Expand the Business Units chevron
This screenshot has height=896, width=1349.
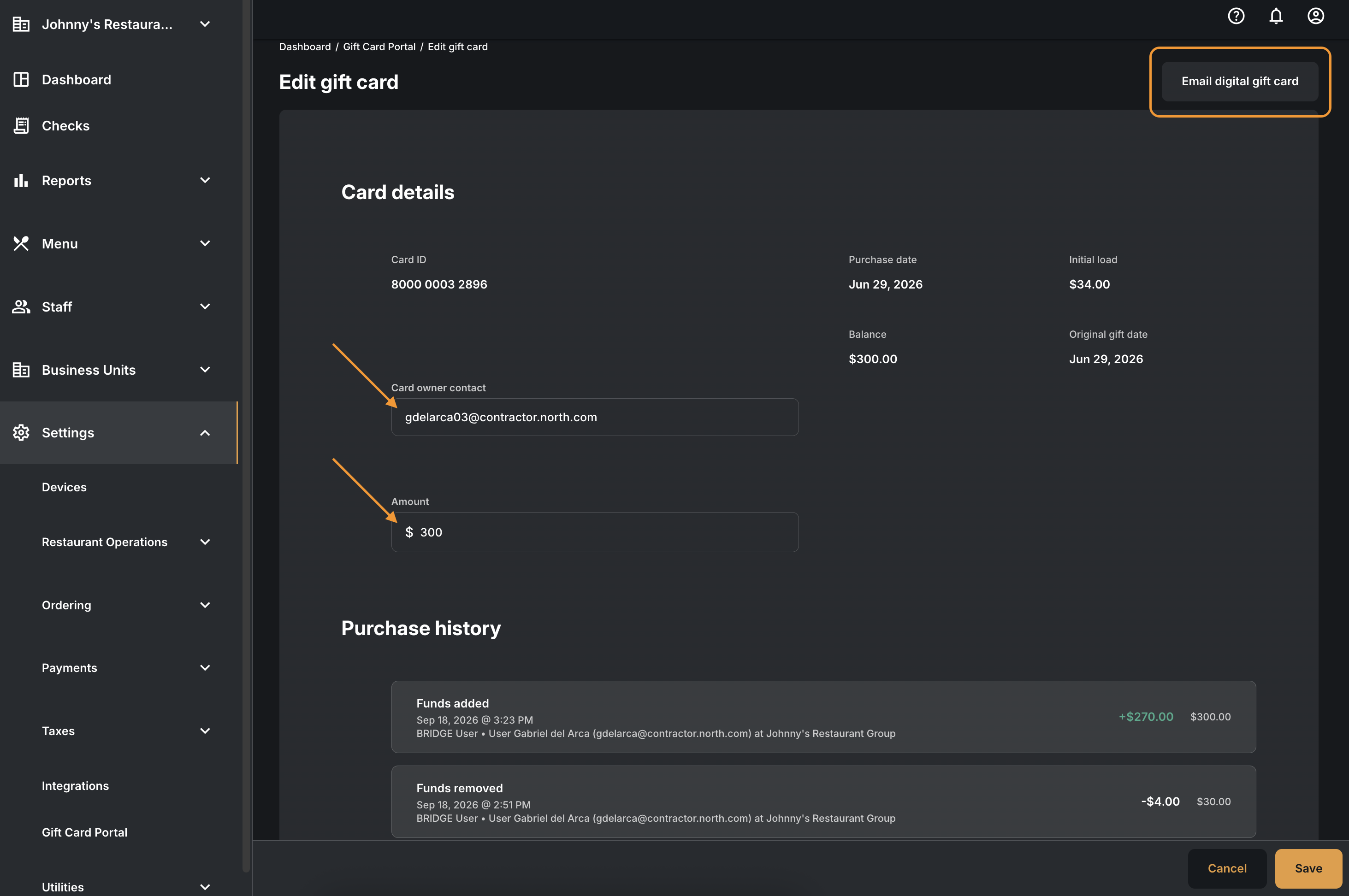(x=205, y=370)
